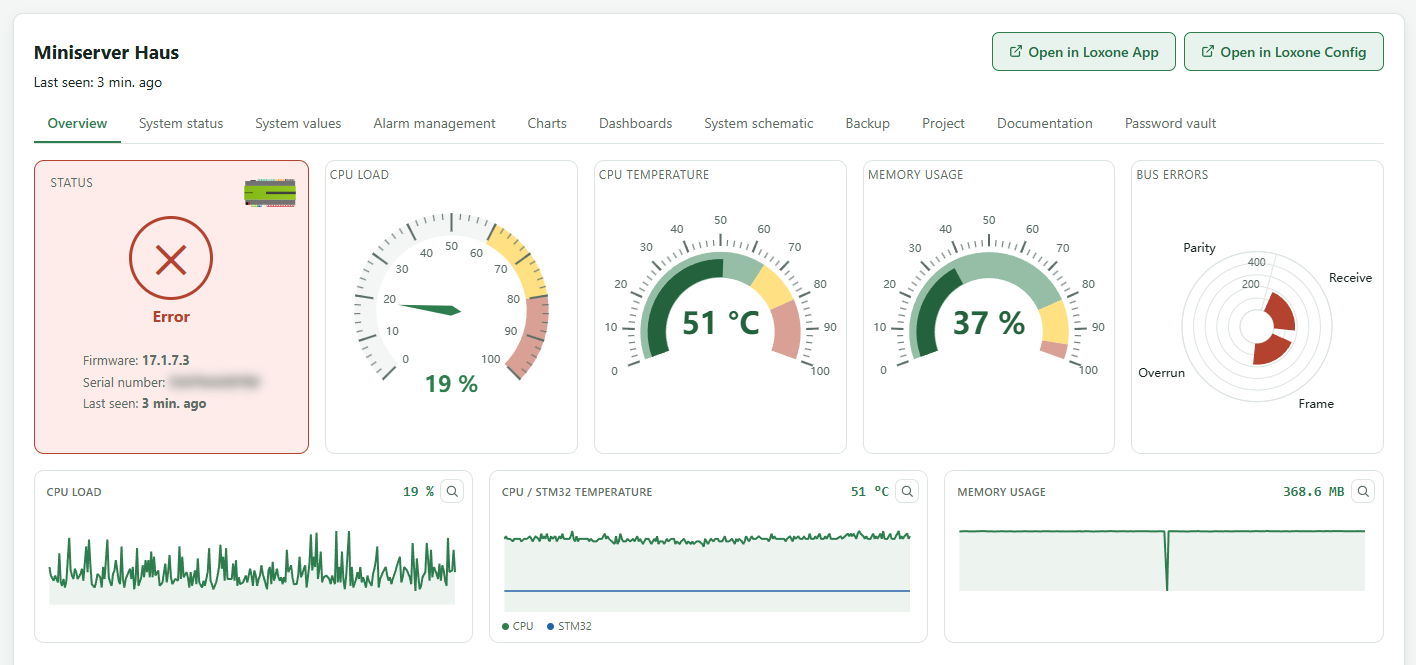Zoom into the CPU Load chart with magnifier icon

(x=452, y=491)
